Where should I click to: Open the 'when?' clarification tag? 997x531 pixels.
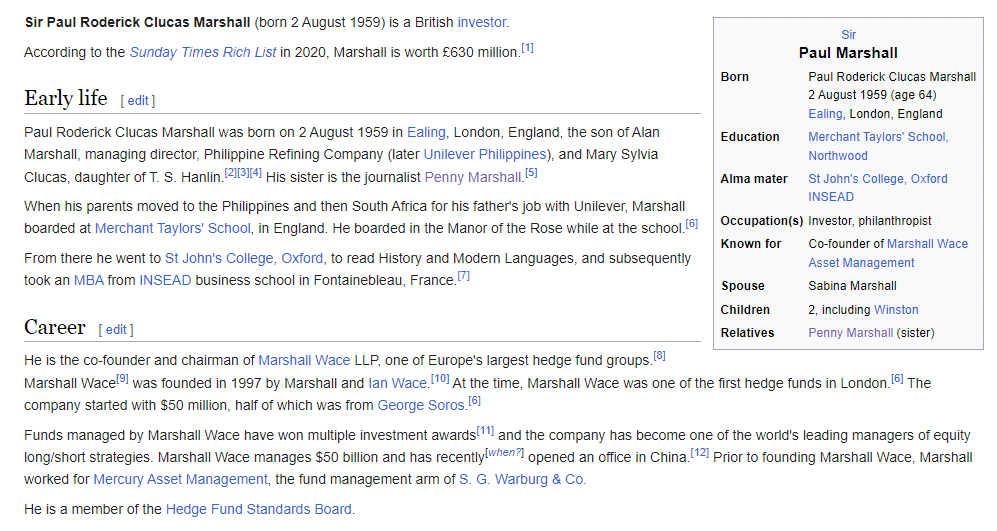click(504, 452)
